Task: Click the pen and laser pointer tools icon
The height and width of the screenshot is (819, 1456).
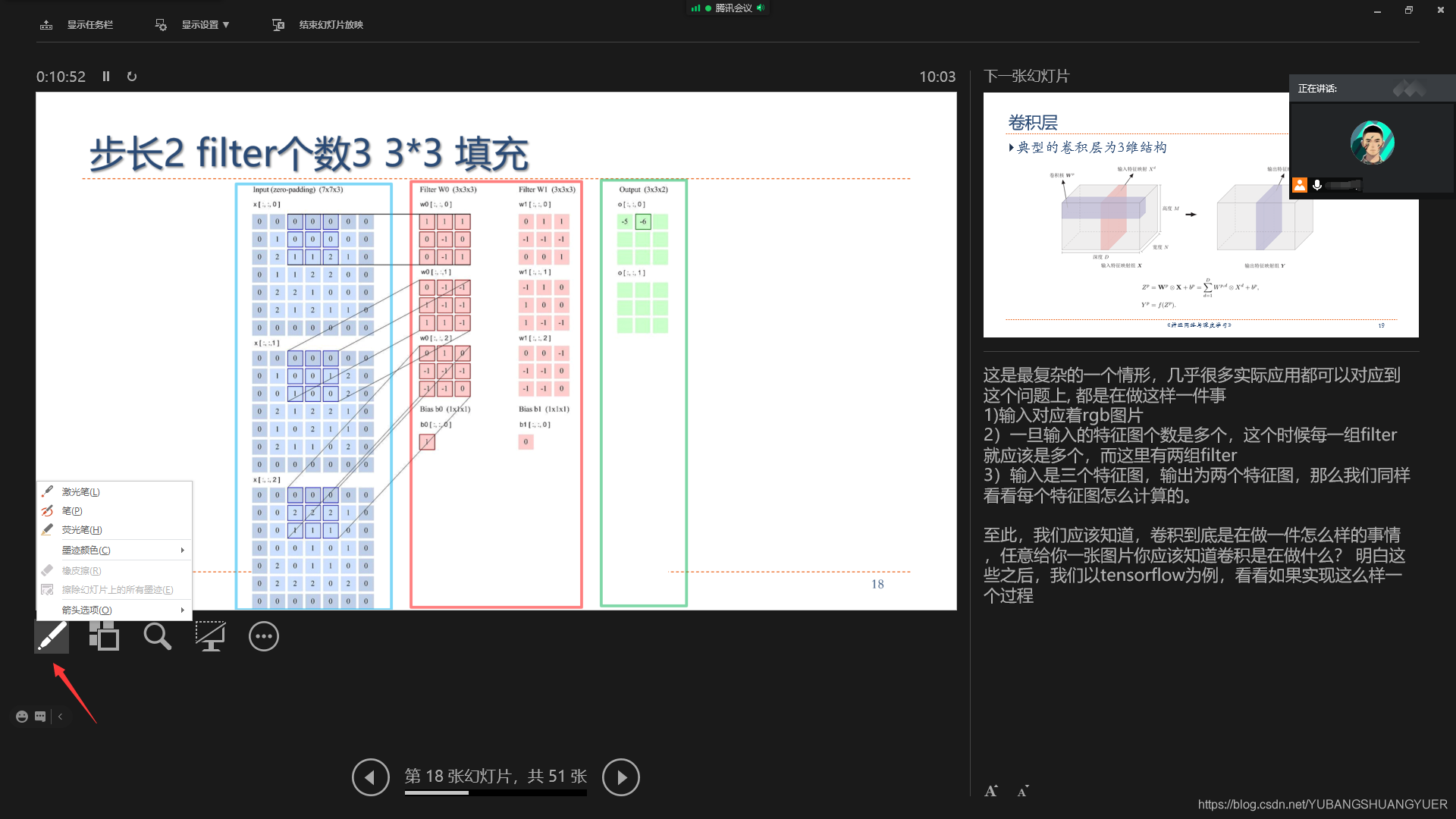Action: pos(52,636)
